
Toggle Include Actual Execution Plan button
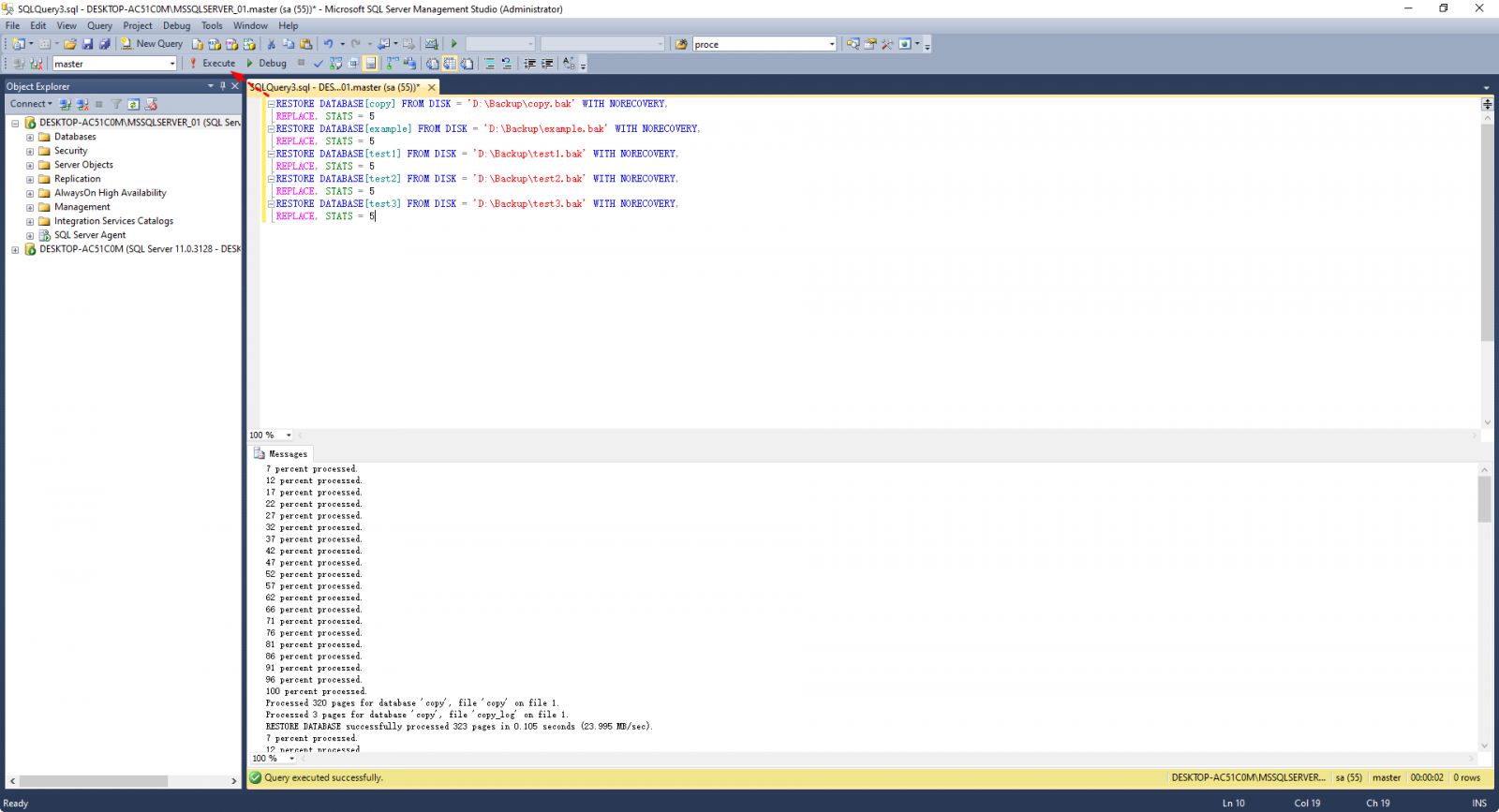[392, 64]
